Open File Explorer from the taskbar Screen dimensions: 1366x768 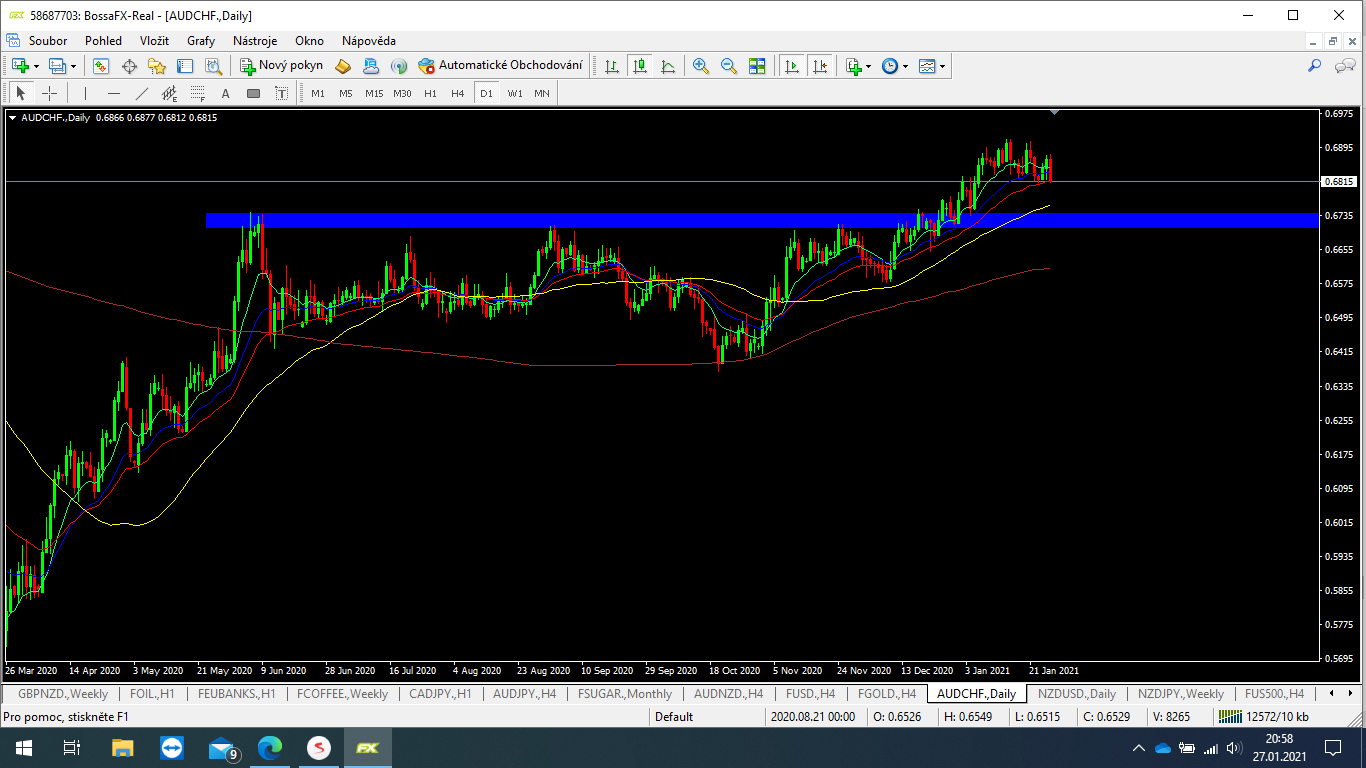[122, 747]
